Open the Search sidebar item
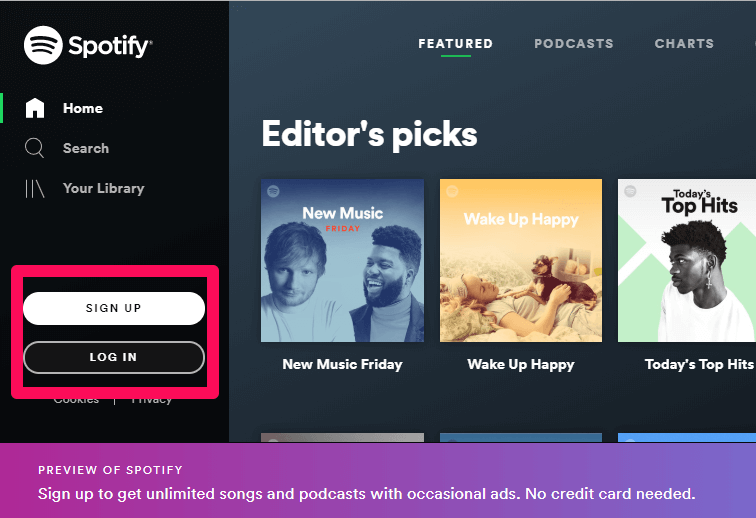756x518 pixels. (x=86, y=148)
